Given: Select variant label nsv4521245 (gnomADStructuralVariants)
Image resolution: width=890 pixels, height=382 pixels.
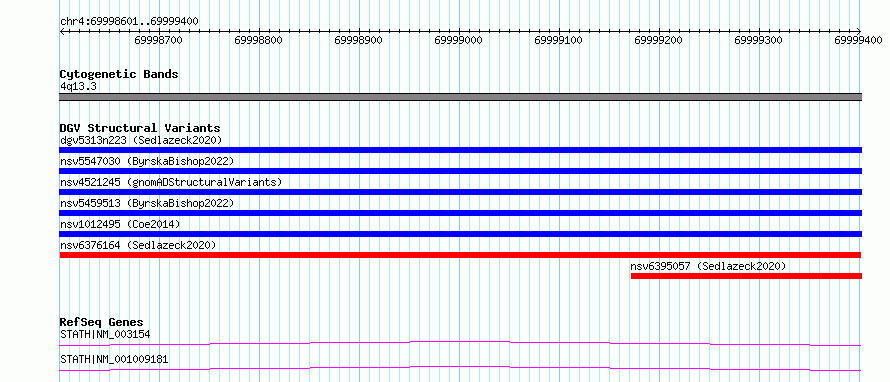Looking at the screenshot, I should click(x=171, y=182).
